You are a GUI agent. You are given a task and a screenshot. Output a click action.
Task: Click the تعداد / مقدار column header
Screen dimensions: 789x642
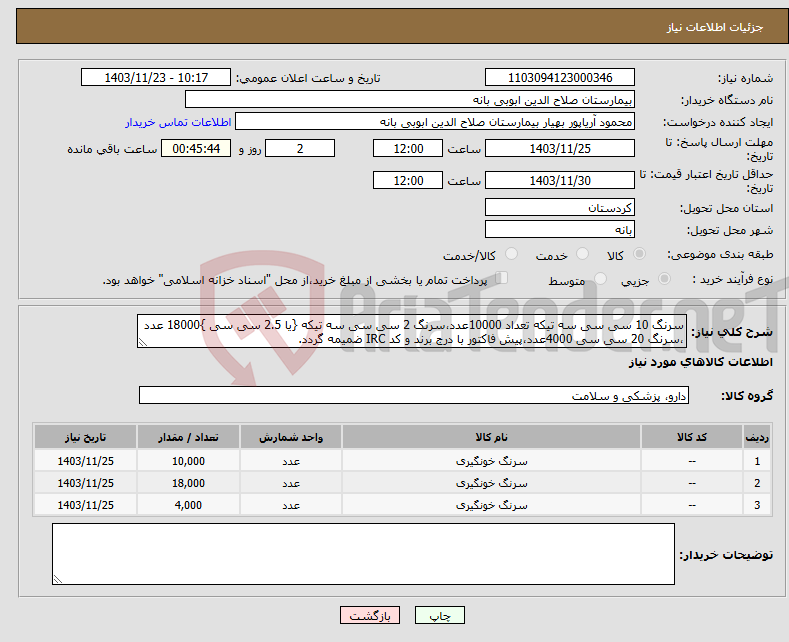(188, 437)
